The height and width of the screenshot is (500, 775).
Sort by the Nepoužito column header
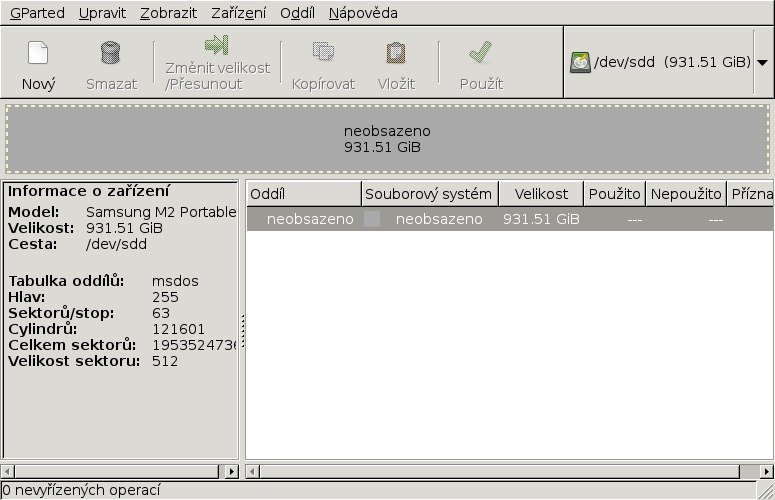[x=686, y=194]
